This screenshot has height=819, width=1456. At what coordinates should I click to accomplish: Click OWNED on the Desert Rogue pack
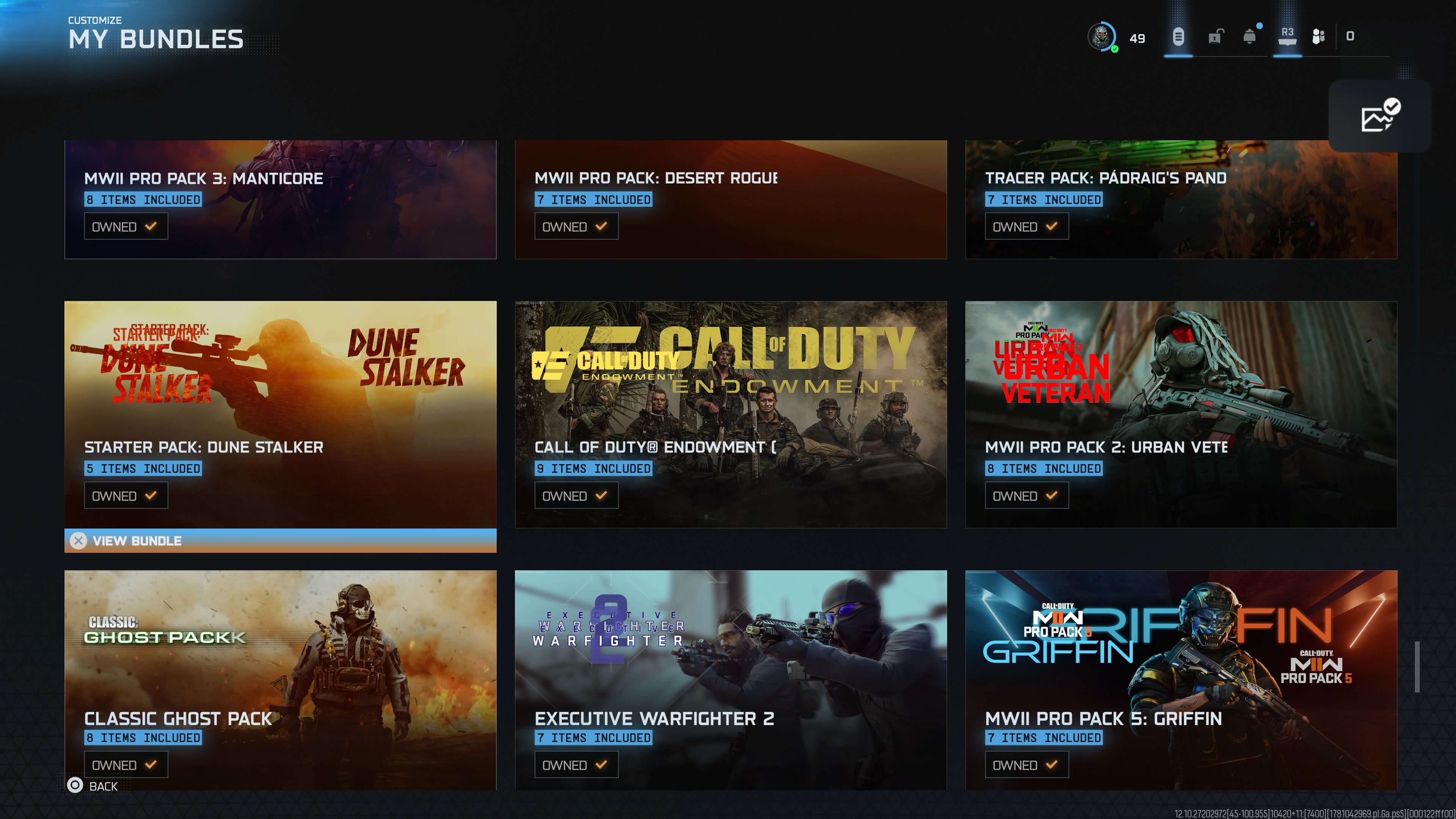click(576, 226)
